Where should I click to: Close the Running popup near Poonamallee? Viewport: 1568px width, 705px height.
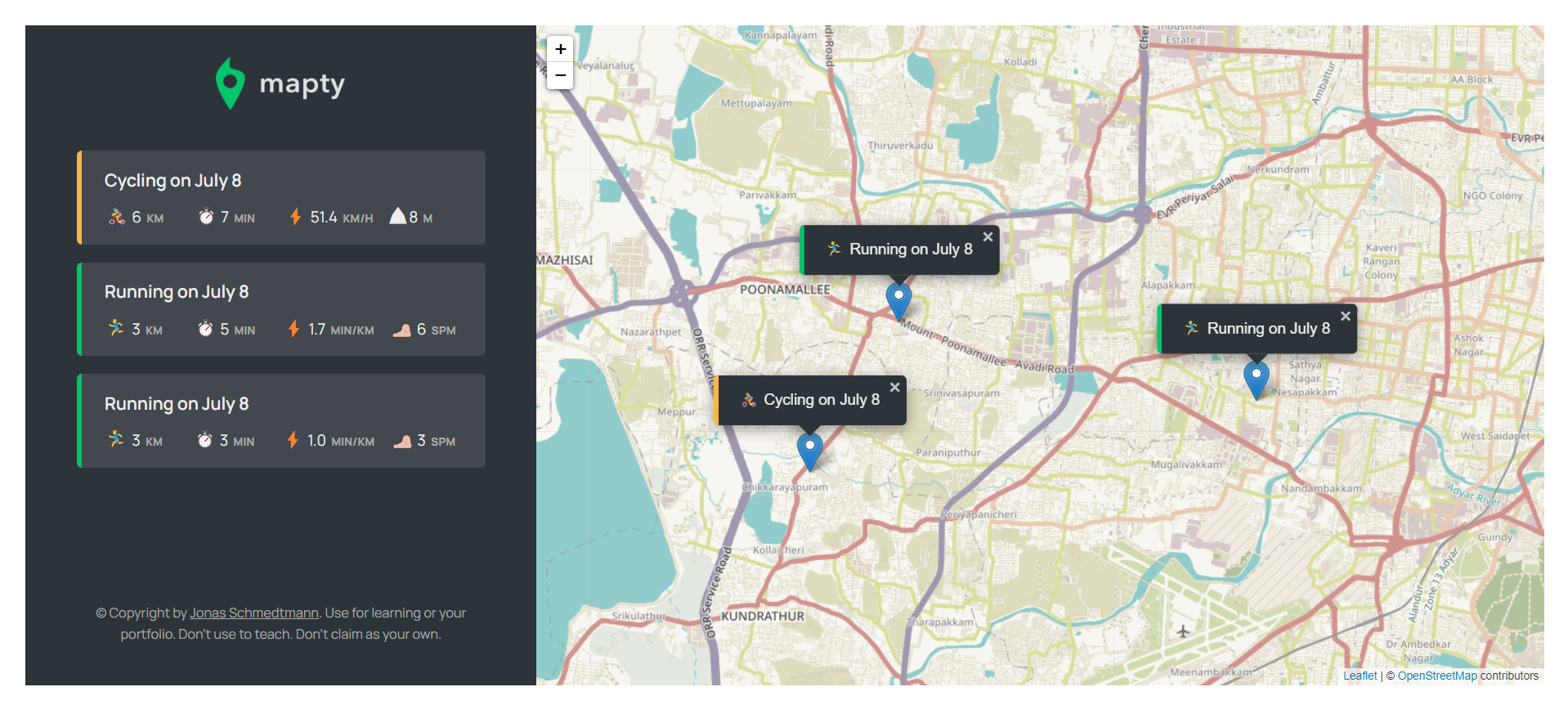pyautogui.click(x=988, y=237)
